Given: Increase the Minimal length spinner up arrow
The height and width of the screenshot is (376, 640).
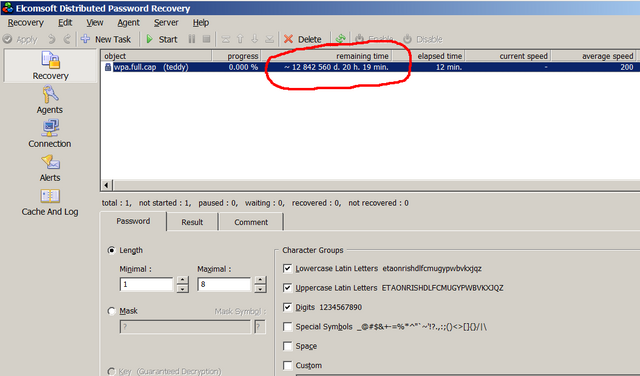Looking at the screenshot, I should click(x=182, y=280).
